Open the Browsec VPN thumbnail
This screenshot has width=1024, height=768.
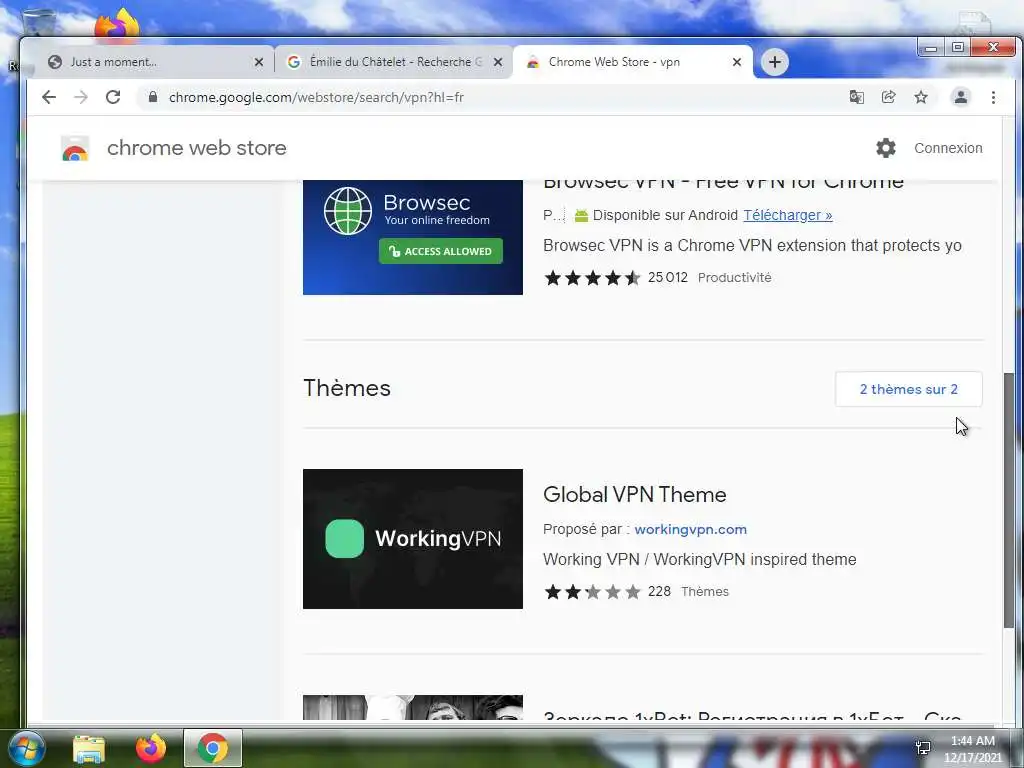point(413,238)
